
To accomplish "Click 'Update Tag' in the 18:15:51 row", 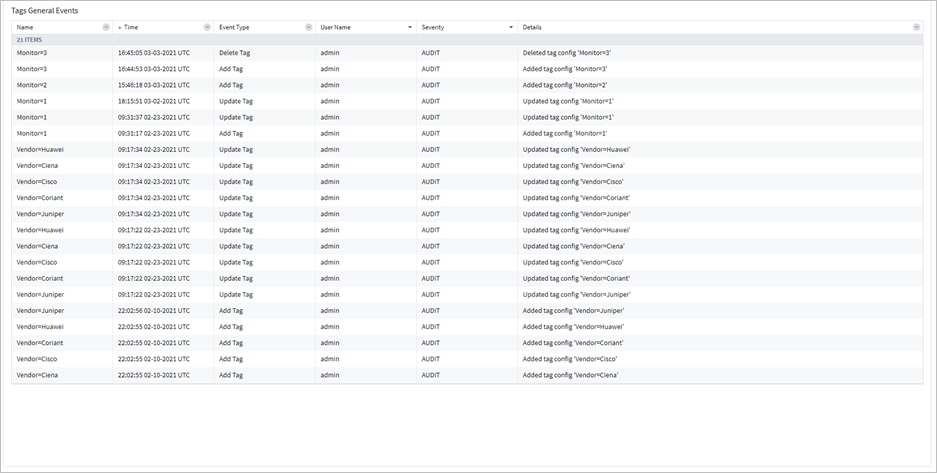I will [x=234, y=101].
